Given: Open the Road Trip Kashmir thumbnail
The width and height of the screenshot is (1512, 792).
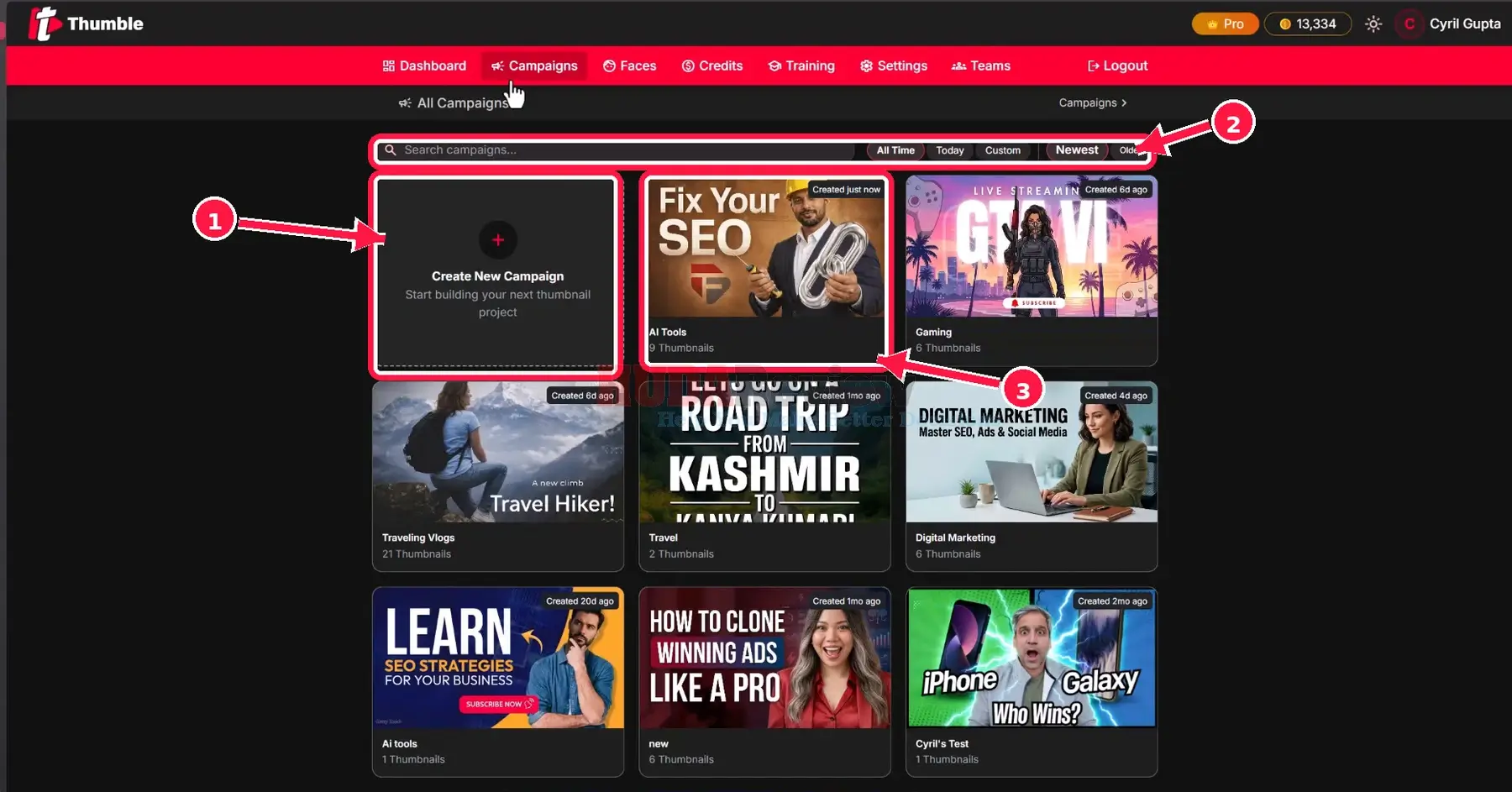Looking at the screenshot, I should 764,453.
